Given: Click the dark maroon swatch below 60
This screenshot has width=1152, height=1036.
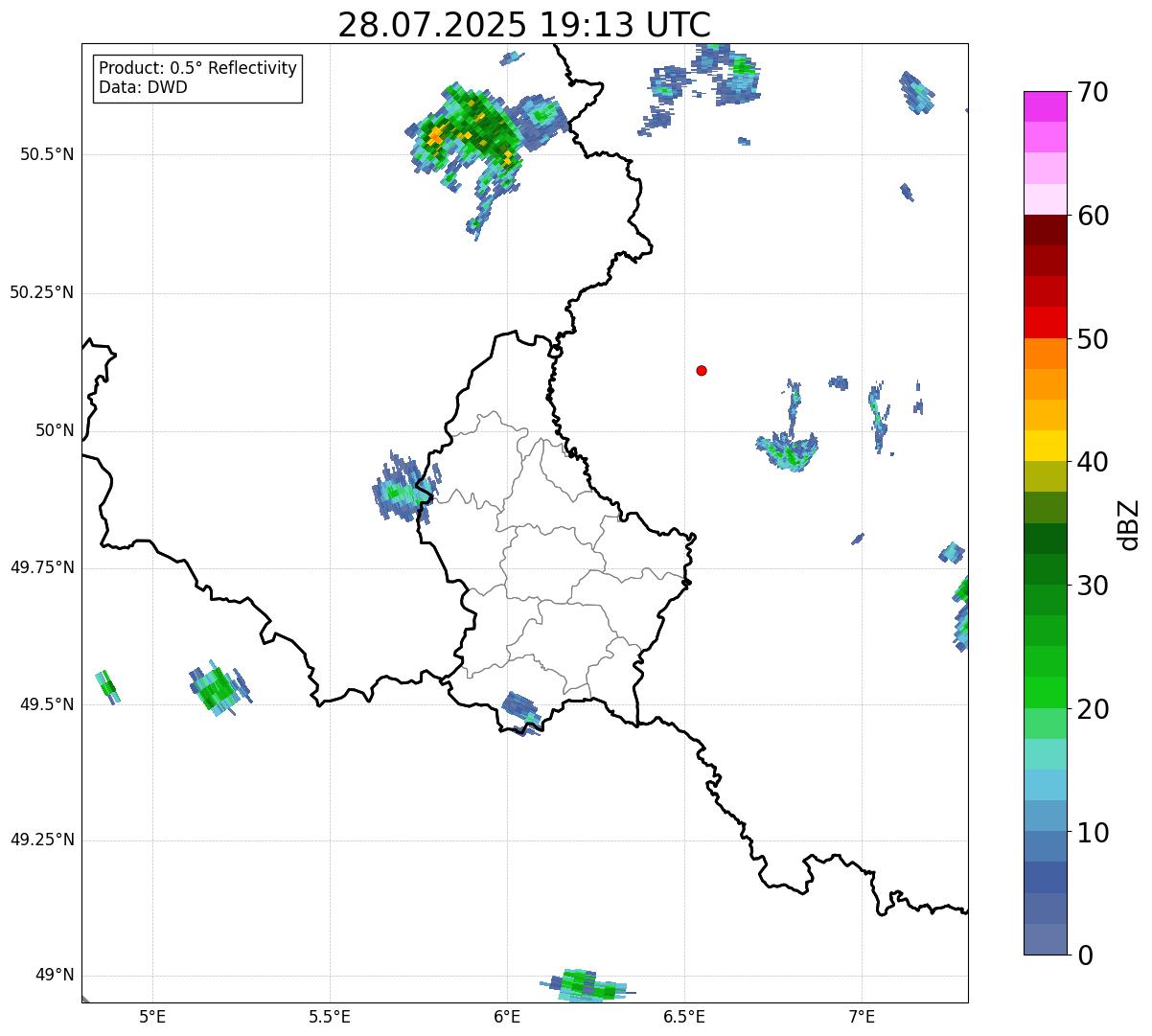Looking at the screenshot, I should pyautogui.click(x=1046, y=230).
